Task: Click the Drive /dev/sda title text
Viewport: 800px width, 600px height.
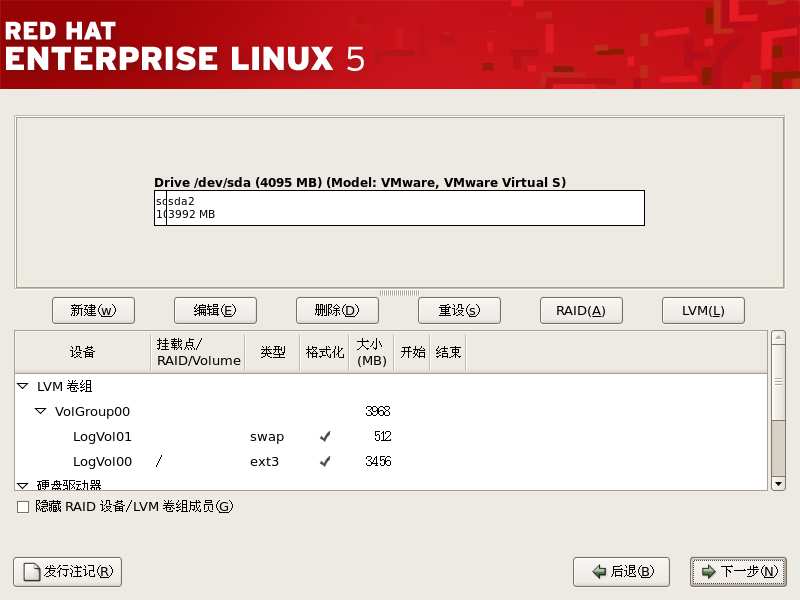Action: click(x=360, y=183)
